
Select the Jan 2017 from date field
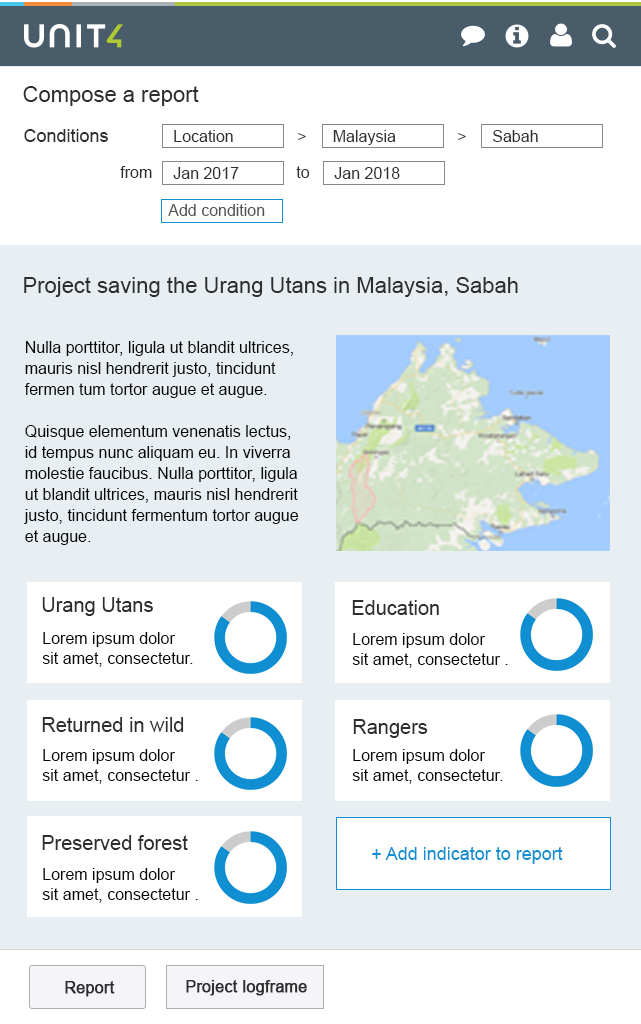tap(223, 173)
